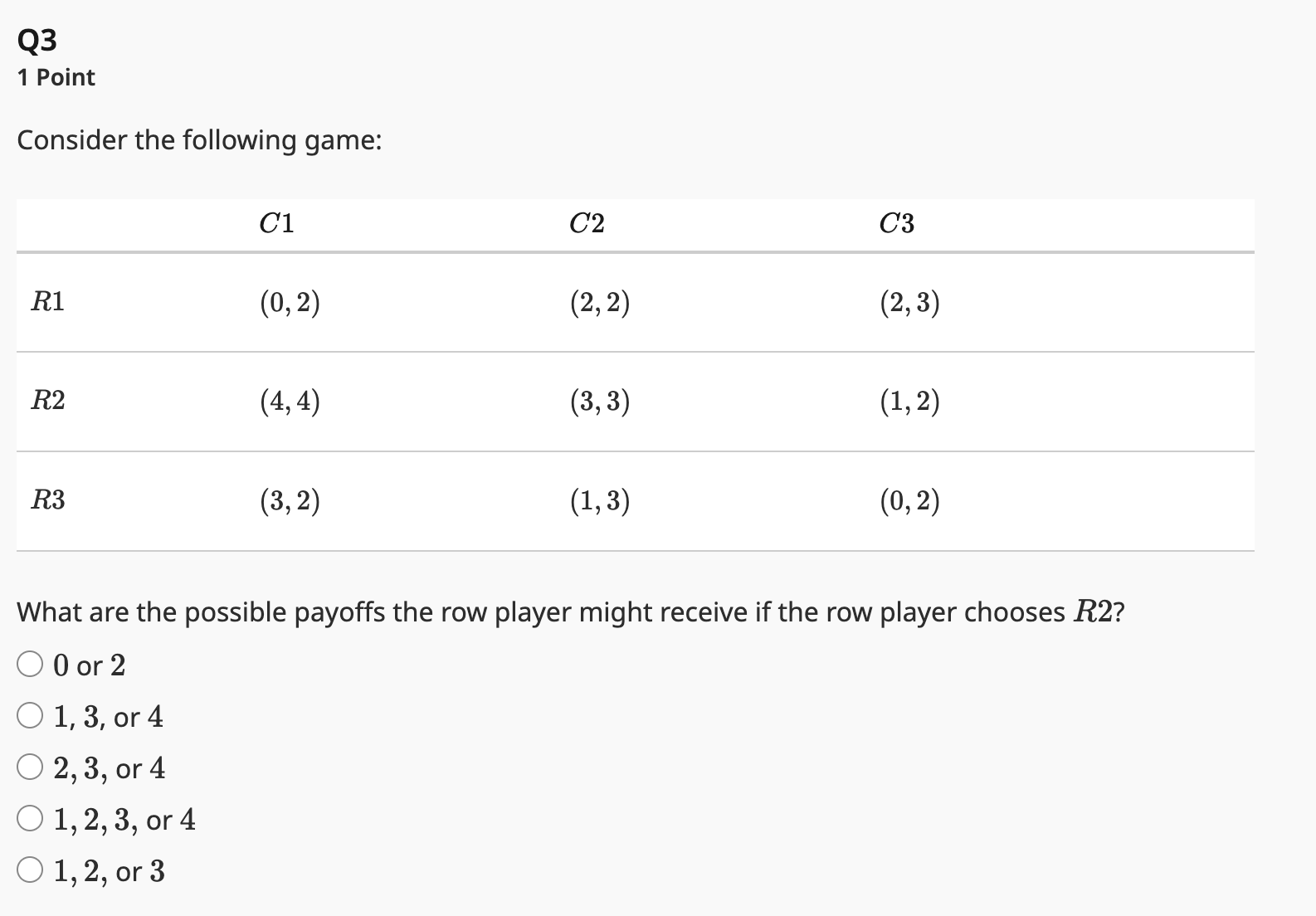Click the answer option "1, 2, 3, or 4"

[124, 819]
